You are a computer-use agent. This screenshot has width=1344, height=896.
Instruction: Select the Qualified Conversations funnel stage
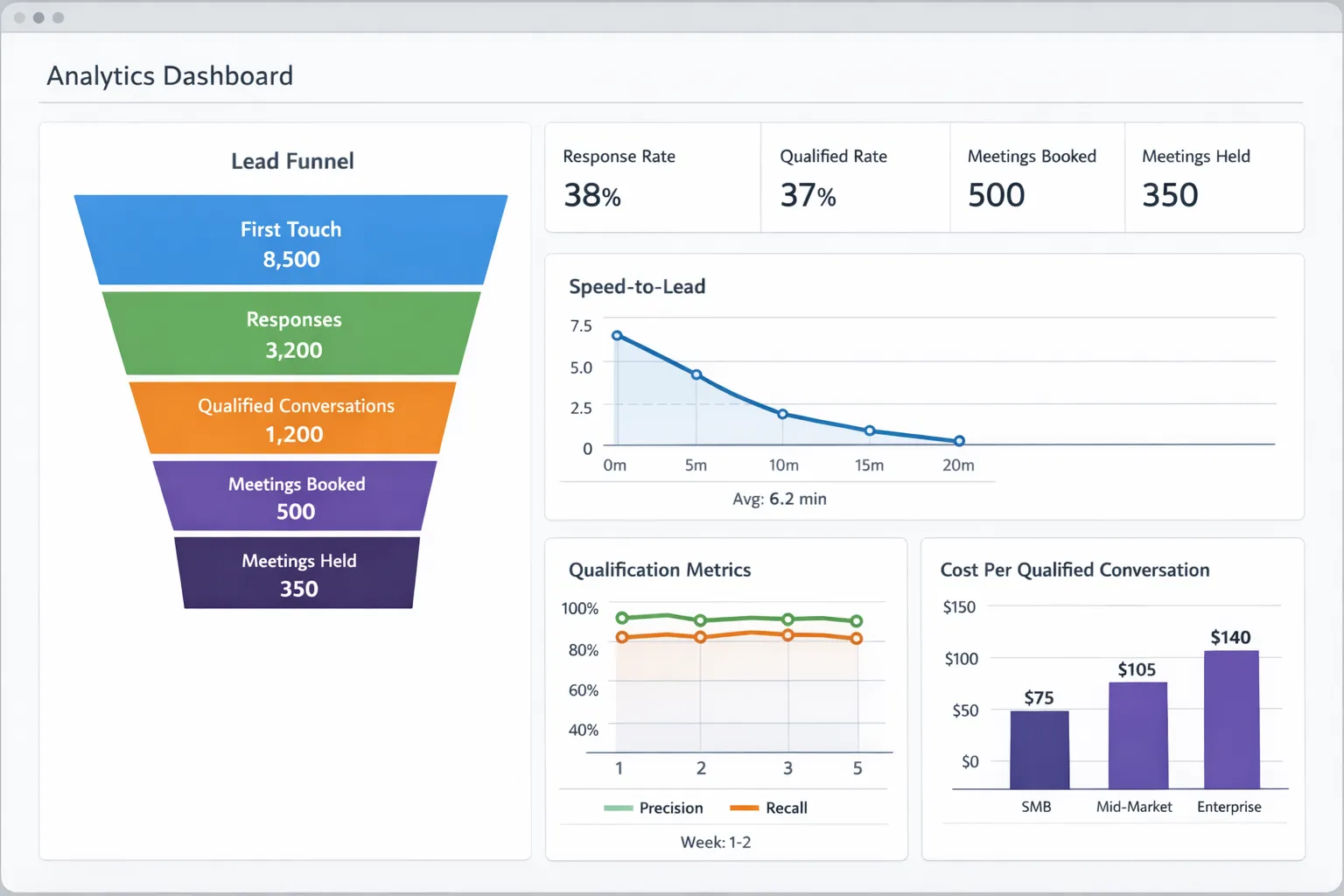pyautogui.click(x=293, y=419)
